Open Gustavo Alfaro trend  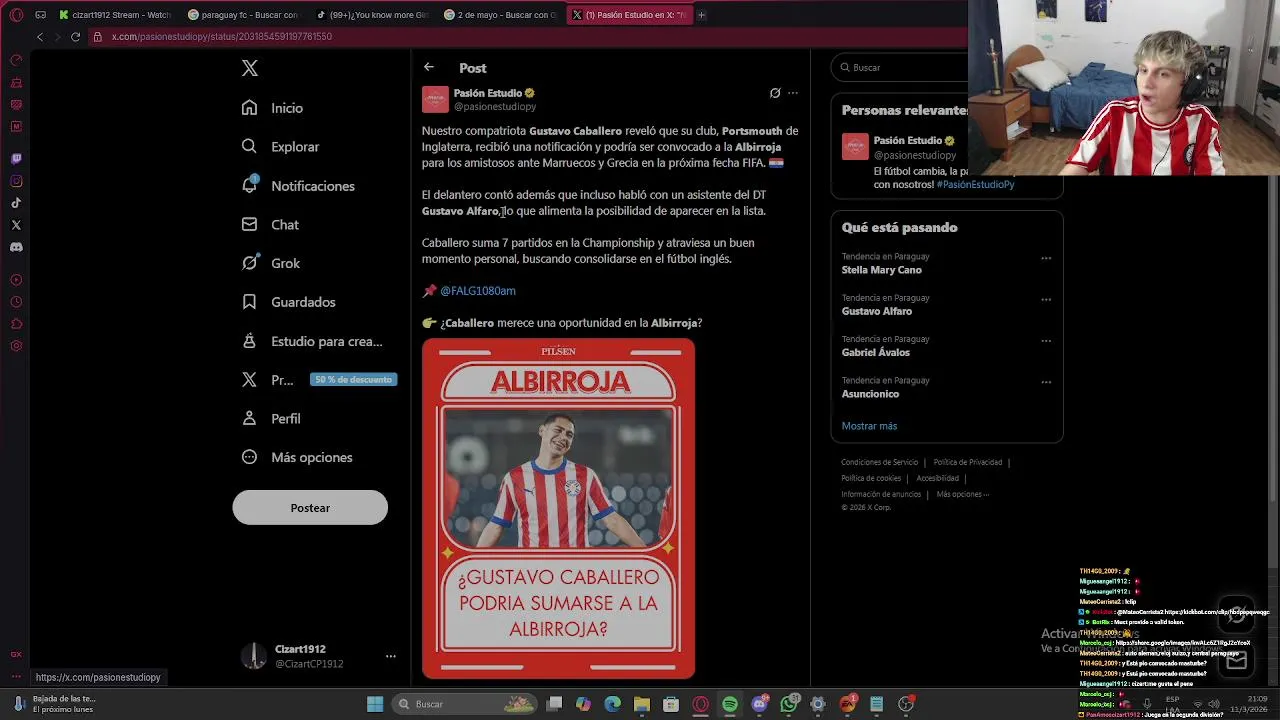(877, 311)
